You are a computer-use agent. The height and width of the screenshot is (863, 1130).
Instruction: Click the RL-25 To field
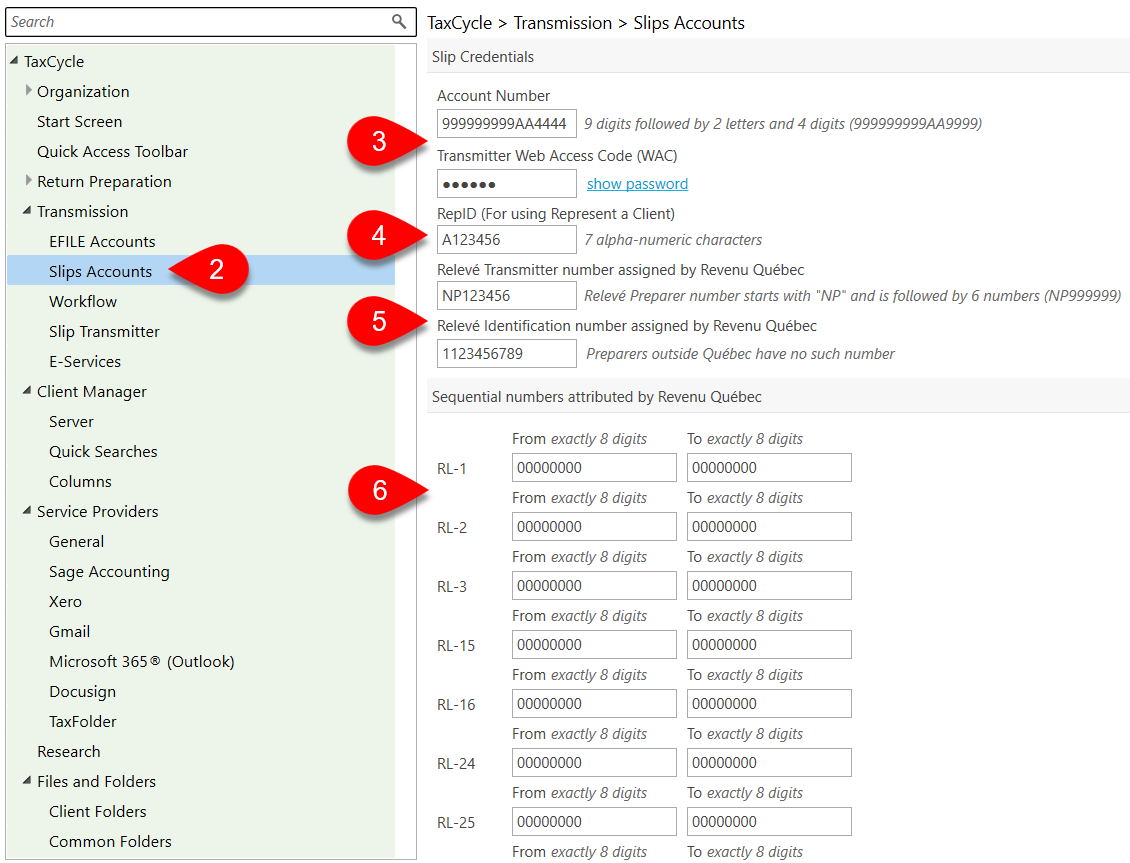click(x=769, y=822)
